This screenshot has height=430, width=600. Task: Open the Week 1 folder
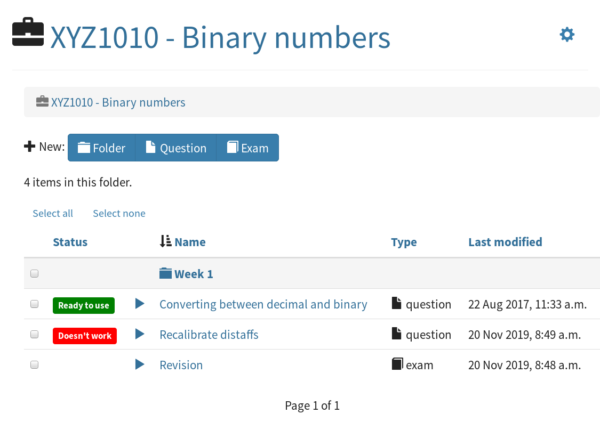(x=194, y=274)
